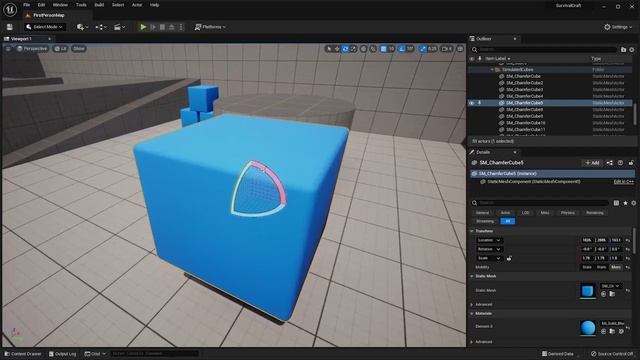The height and width of the screenshot is (360, 640).
Task: Open the Tools menu
Action: point(81,5)
